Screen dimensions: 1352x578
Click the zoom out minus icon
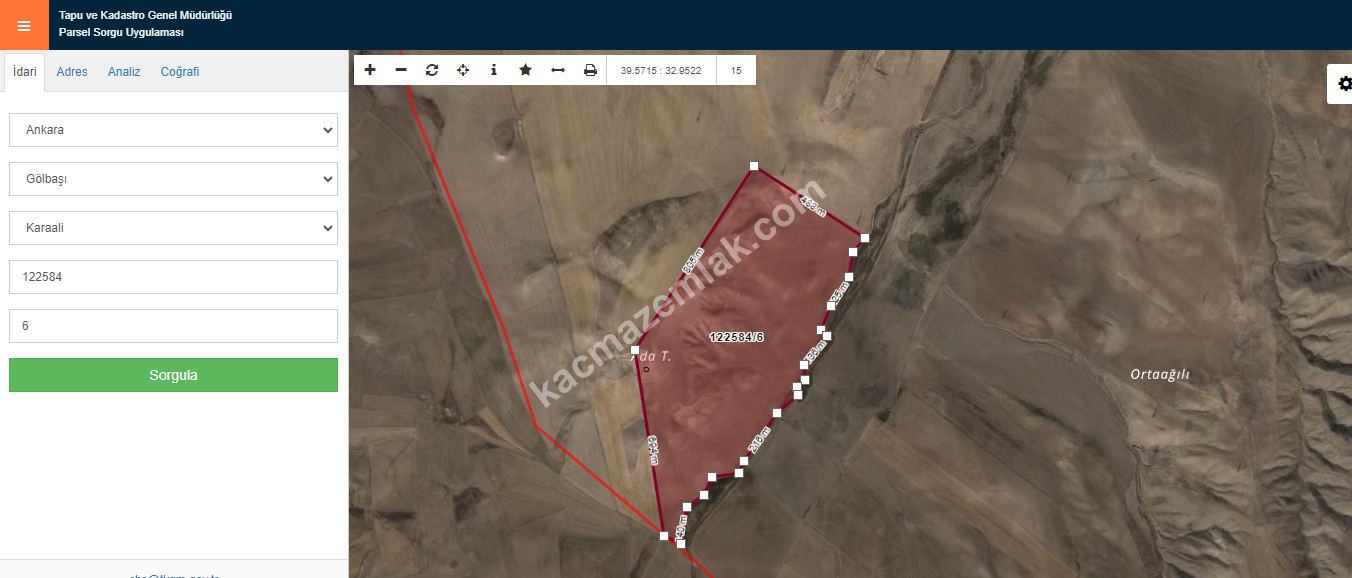coord(401,70)
